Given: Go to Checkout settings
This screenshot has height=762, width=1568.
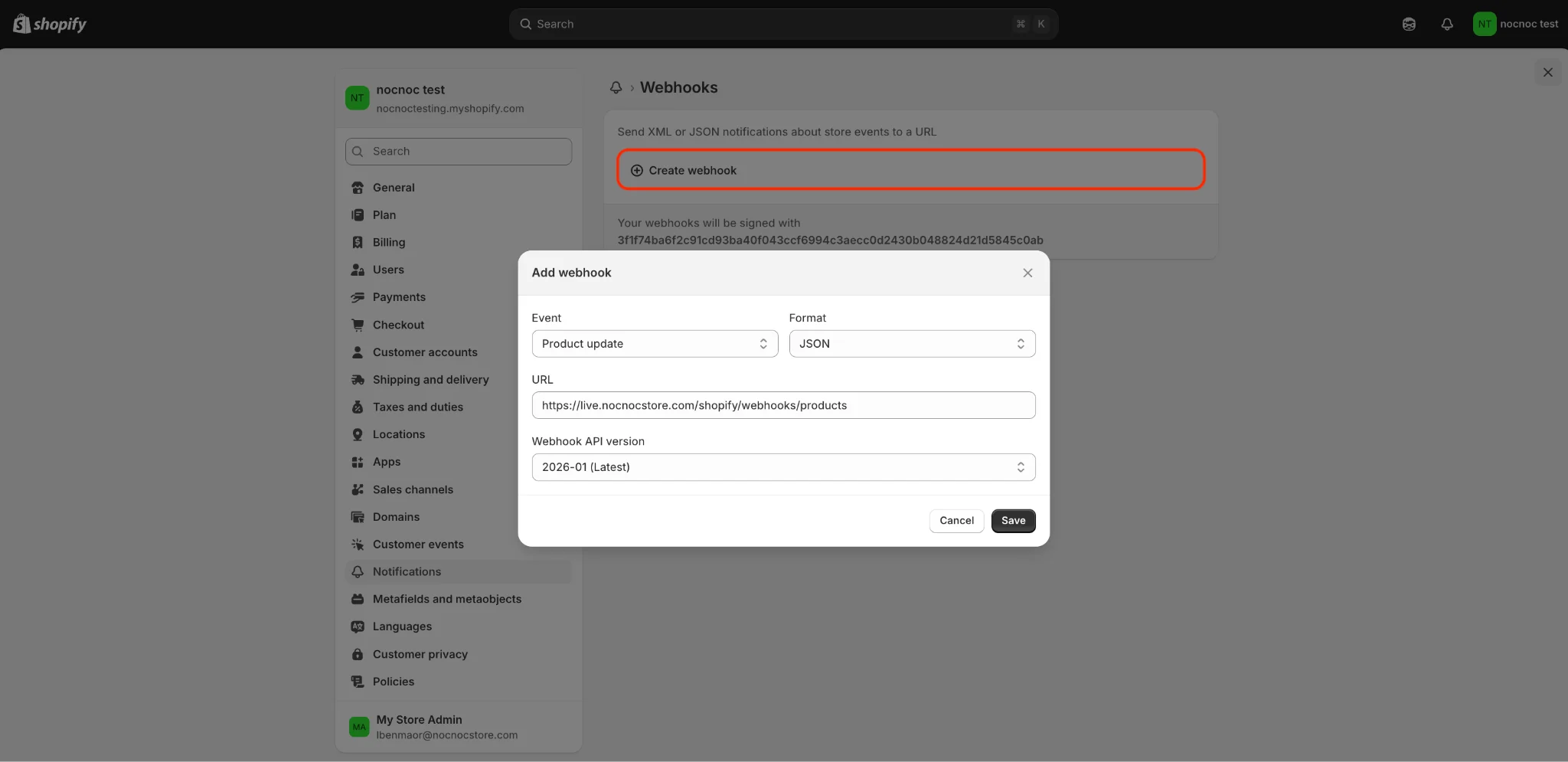Looking at the screenshot, I should tap(459, 325).
